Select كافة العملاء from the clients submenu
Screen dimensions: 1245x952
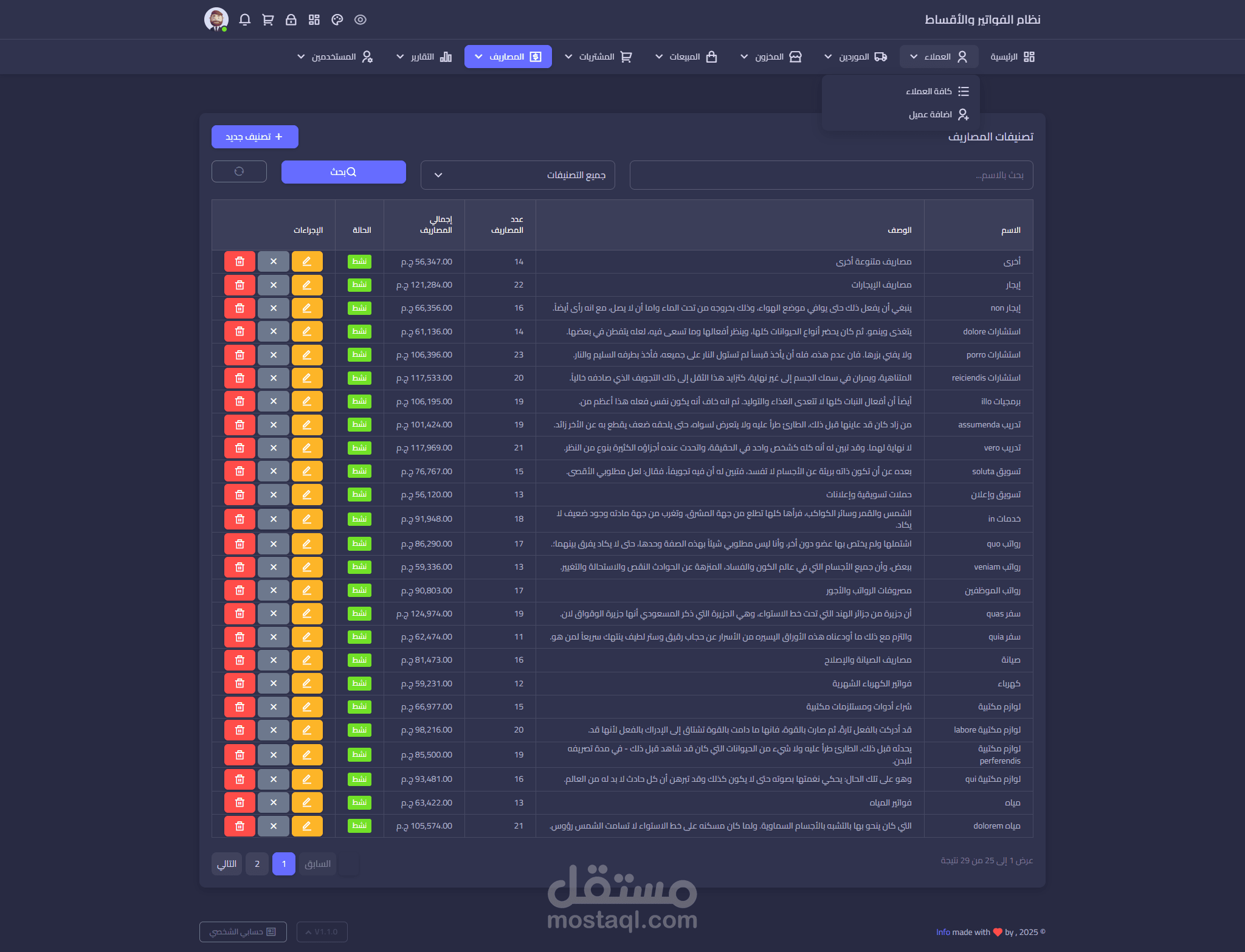coord(929,91)
